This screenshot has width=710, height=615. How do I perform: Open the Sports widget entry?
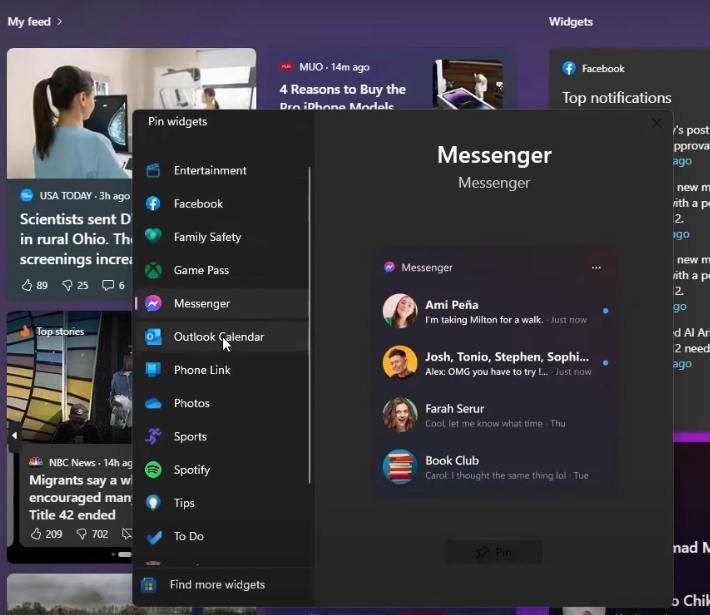[x=190, y=437]
